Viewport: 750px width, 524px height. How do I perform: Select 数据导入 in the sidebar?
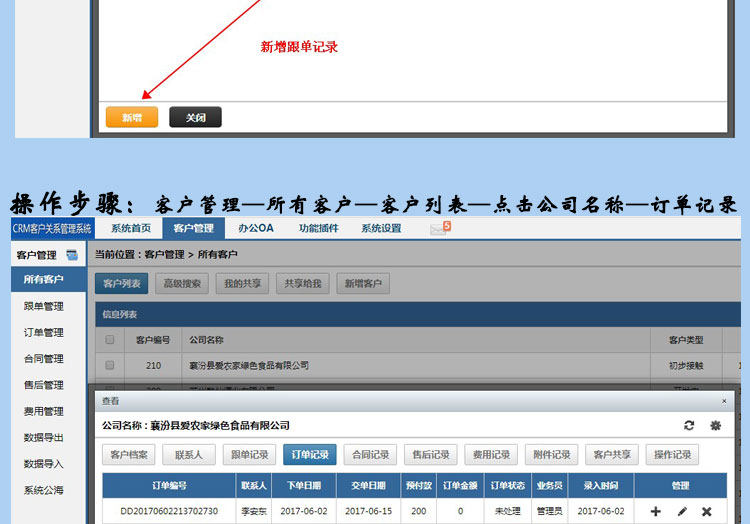(x=44, y=464)
